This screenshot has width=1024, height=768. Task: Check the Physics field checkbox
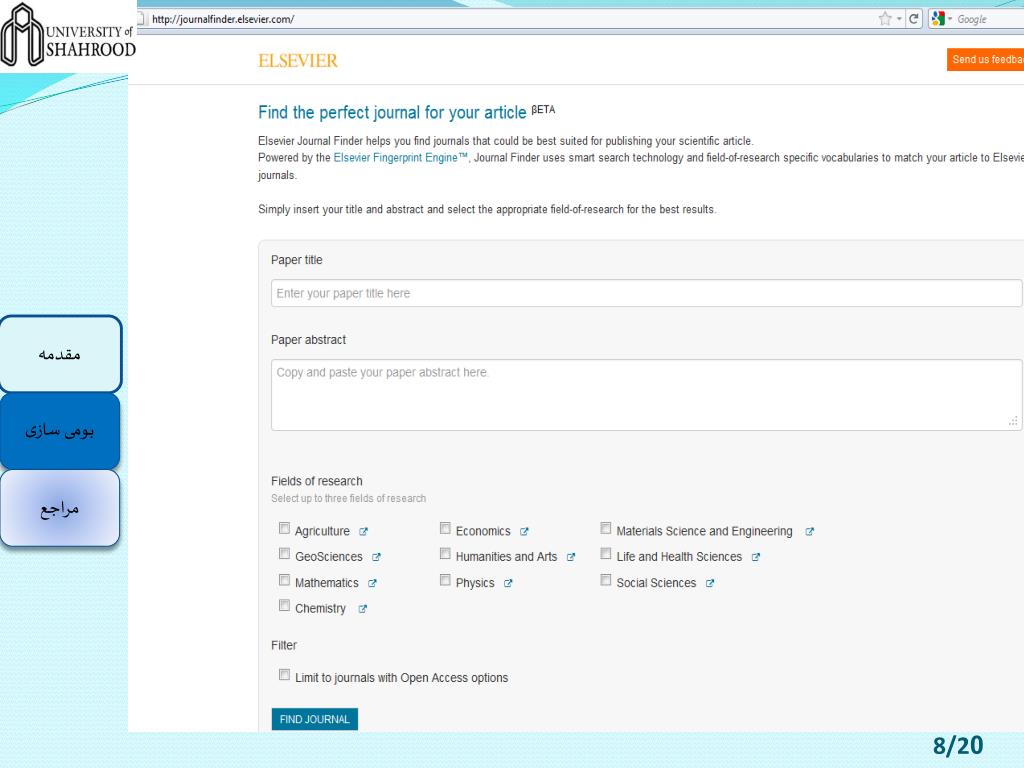tap(445, 580)
